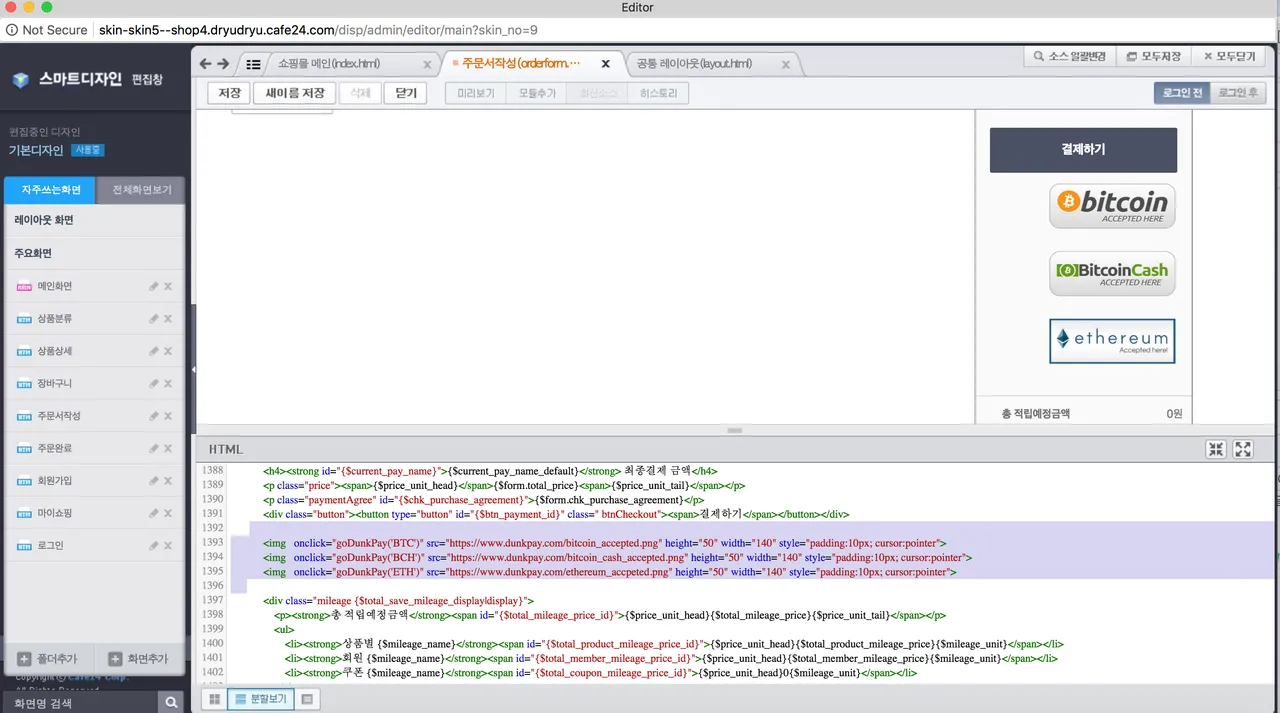
Task: Click the back arrow in tab bar
Action: coord(206,63)
